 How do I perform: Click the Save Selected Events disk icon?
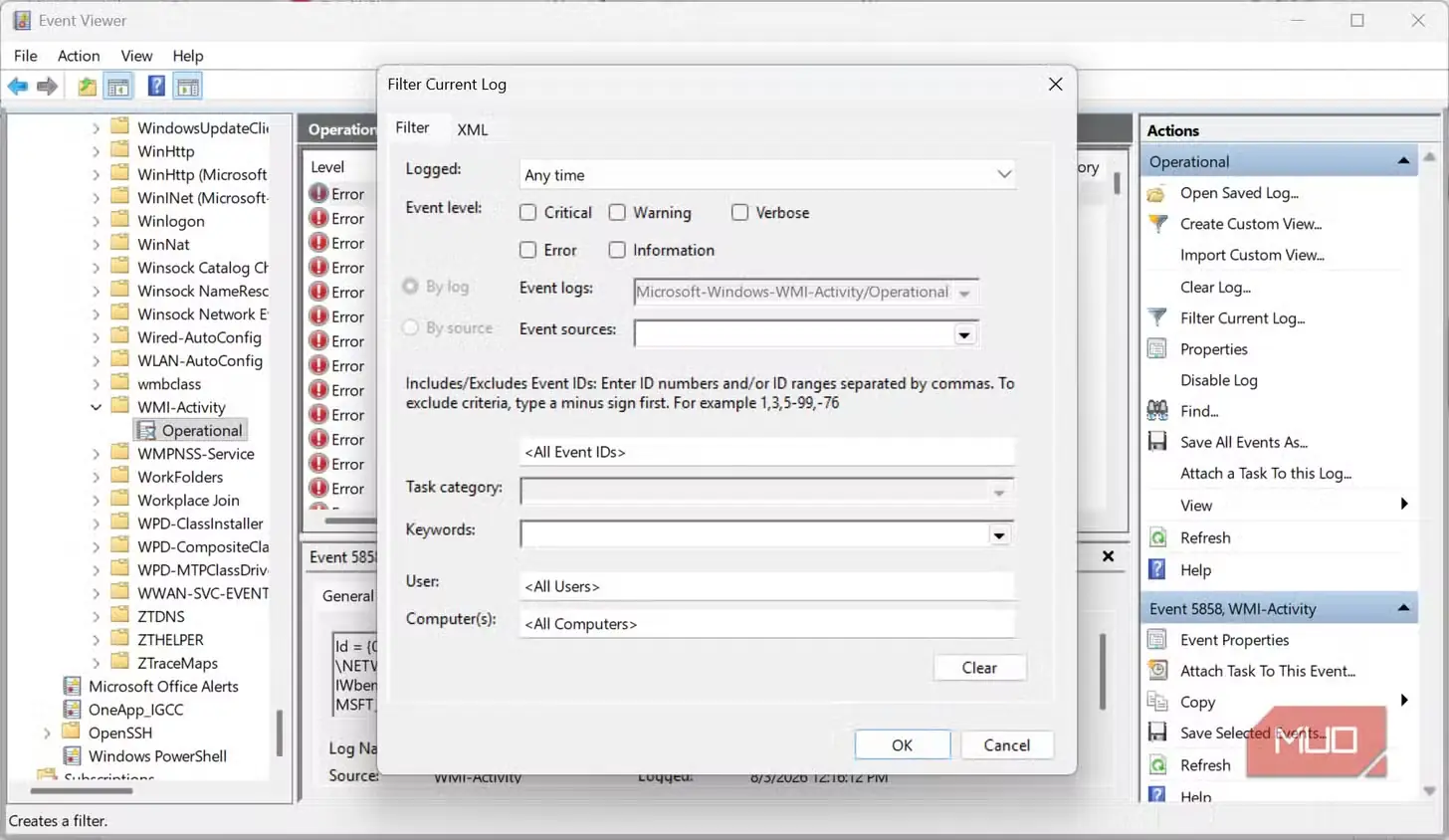click(x=1156, y=733)
